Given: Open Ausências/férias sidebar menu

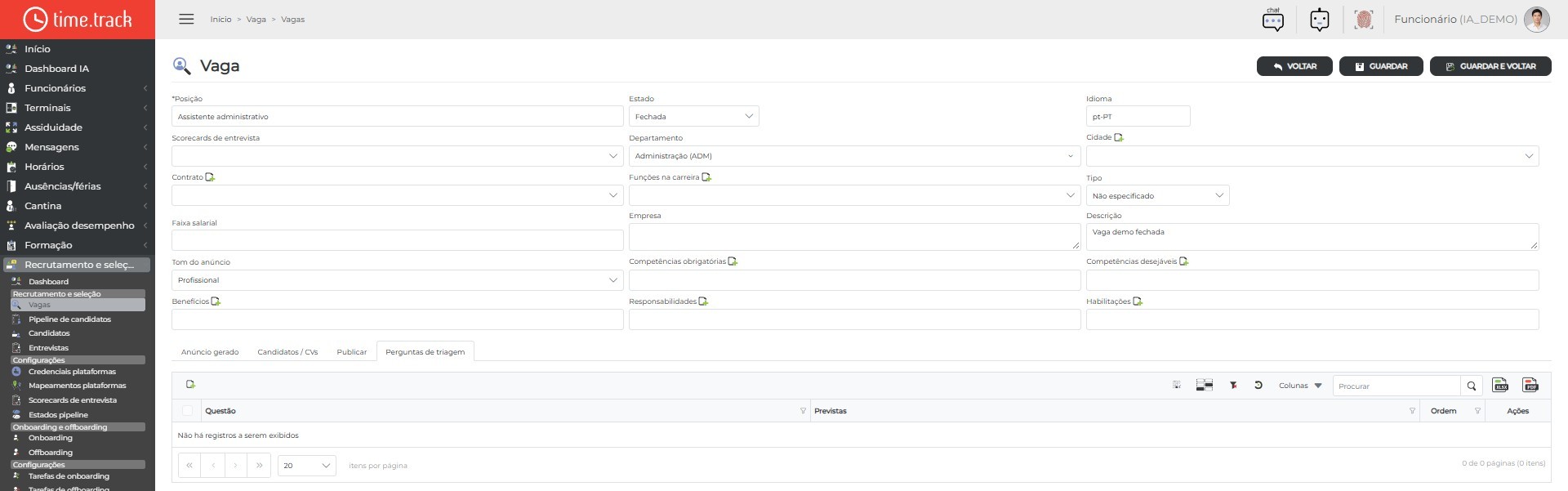Looking at the screenshot, I should pos(78,186).
